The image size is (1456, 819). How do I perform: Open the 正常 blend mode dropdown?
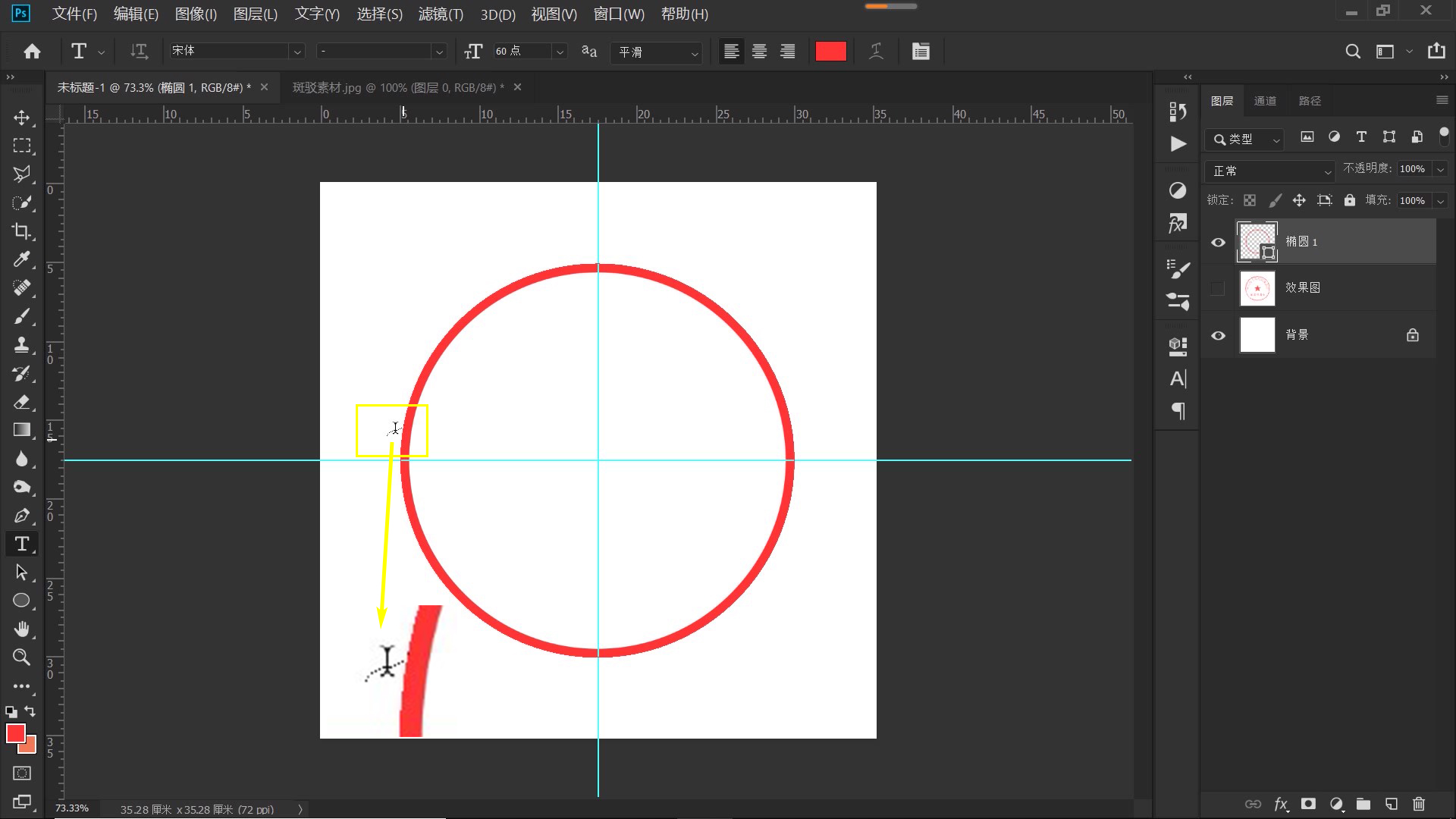pyautogui.click(x=1268, y=170)
